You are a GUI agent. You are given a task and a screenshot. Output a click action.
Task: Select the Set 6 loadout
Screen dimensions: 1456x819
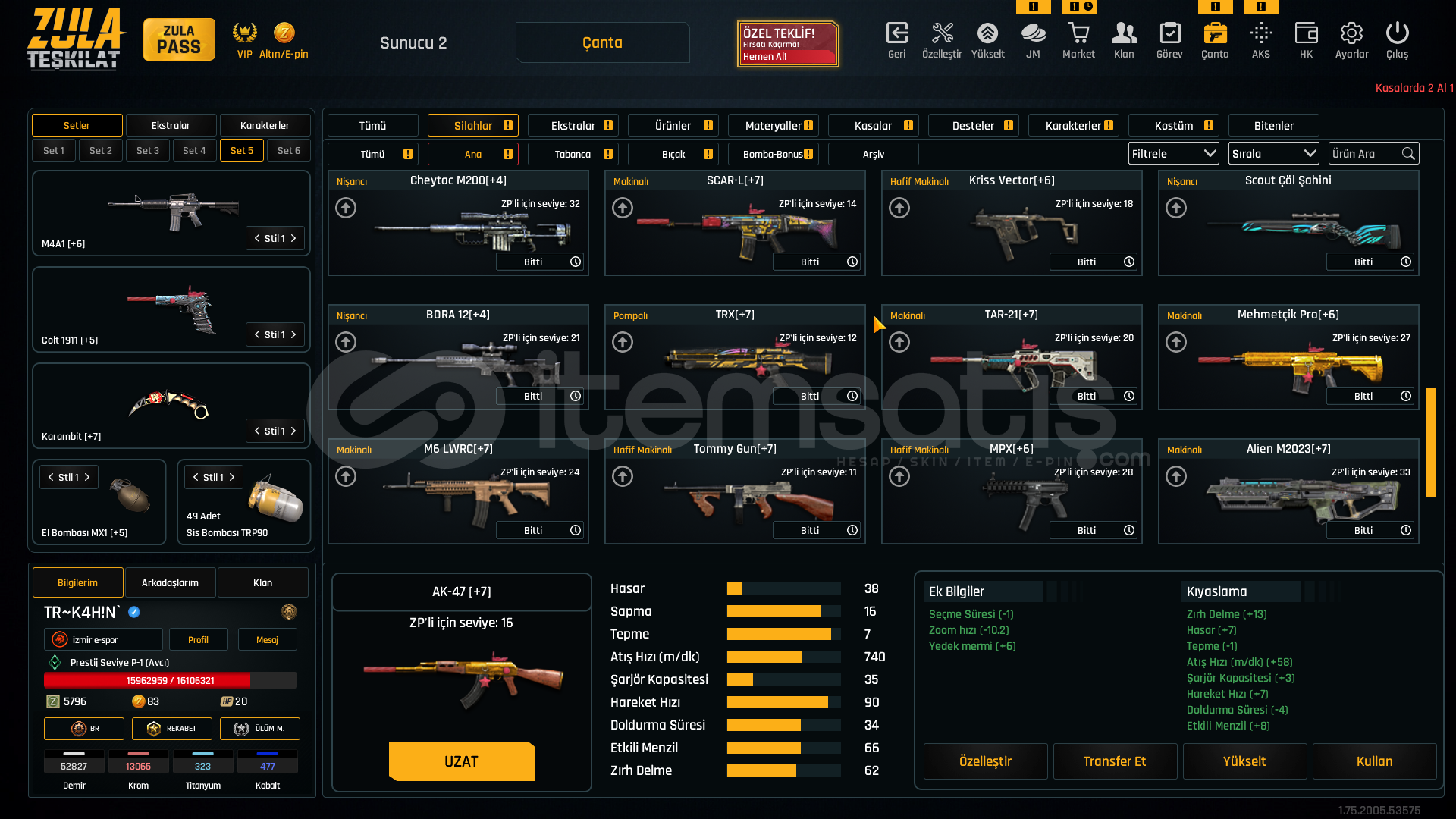[x=289, y=150]
